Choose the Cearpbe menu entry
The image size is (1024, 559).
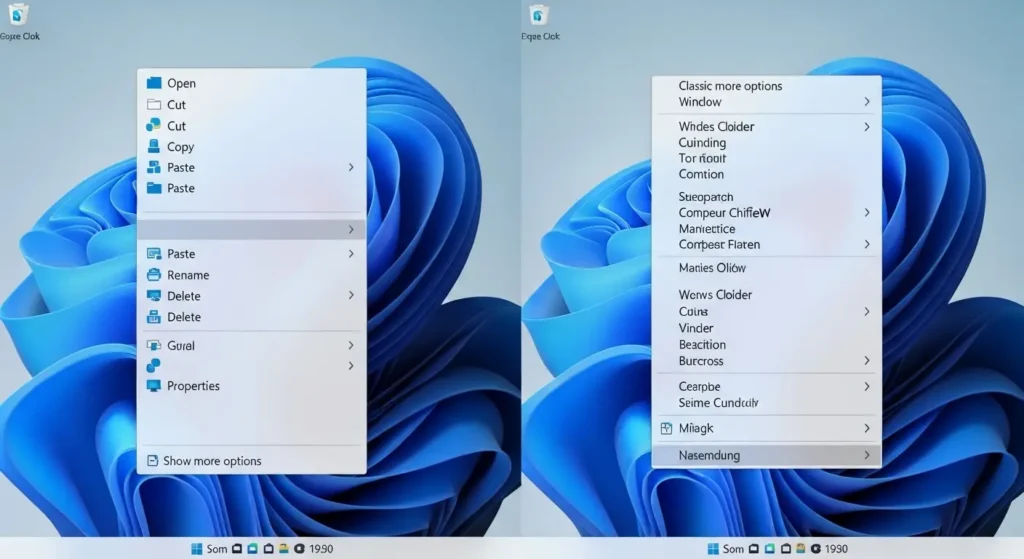point(766,387)
